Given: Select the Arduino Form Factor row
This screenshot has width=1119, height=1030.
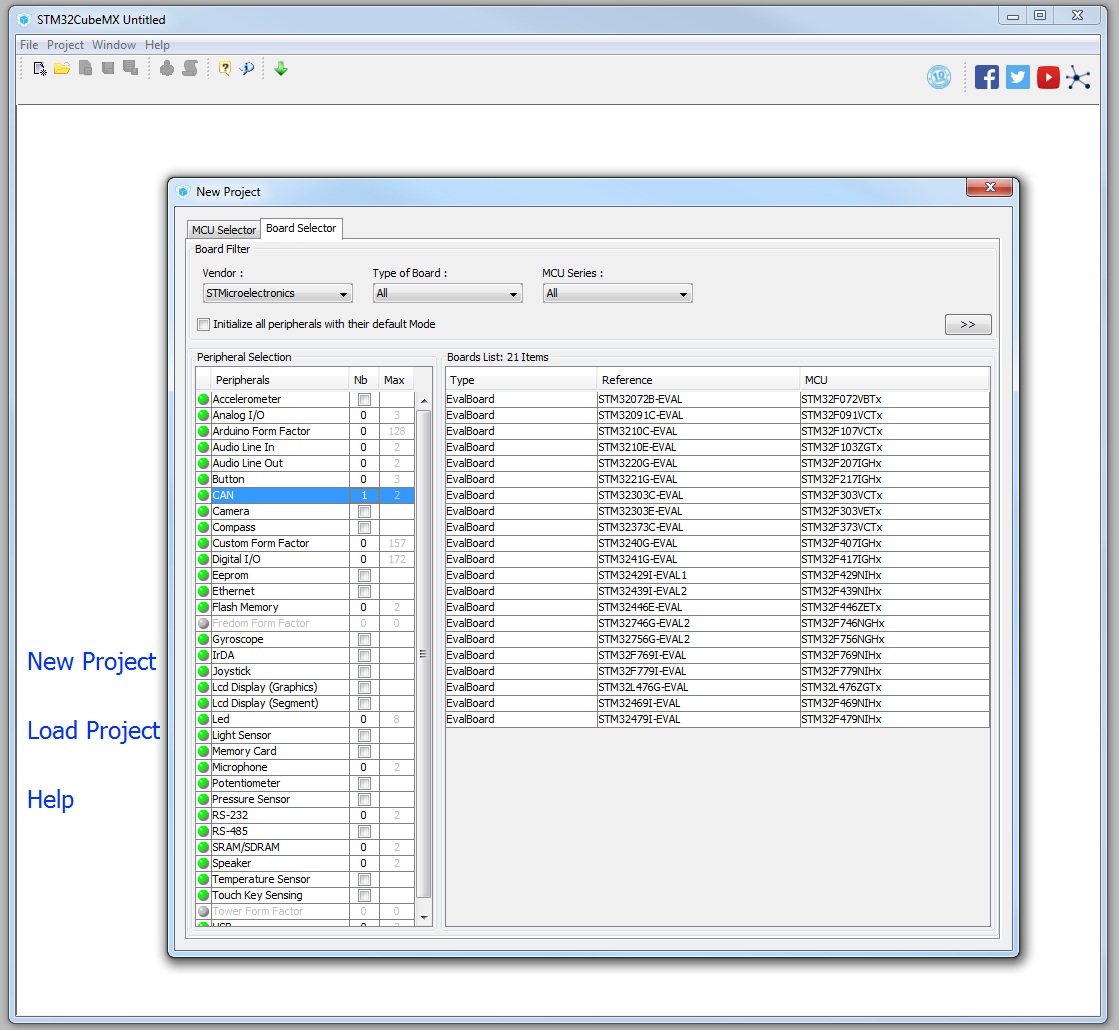Looking at the screenshot, I should click(x=305, y=431).
